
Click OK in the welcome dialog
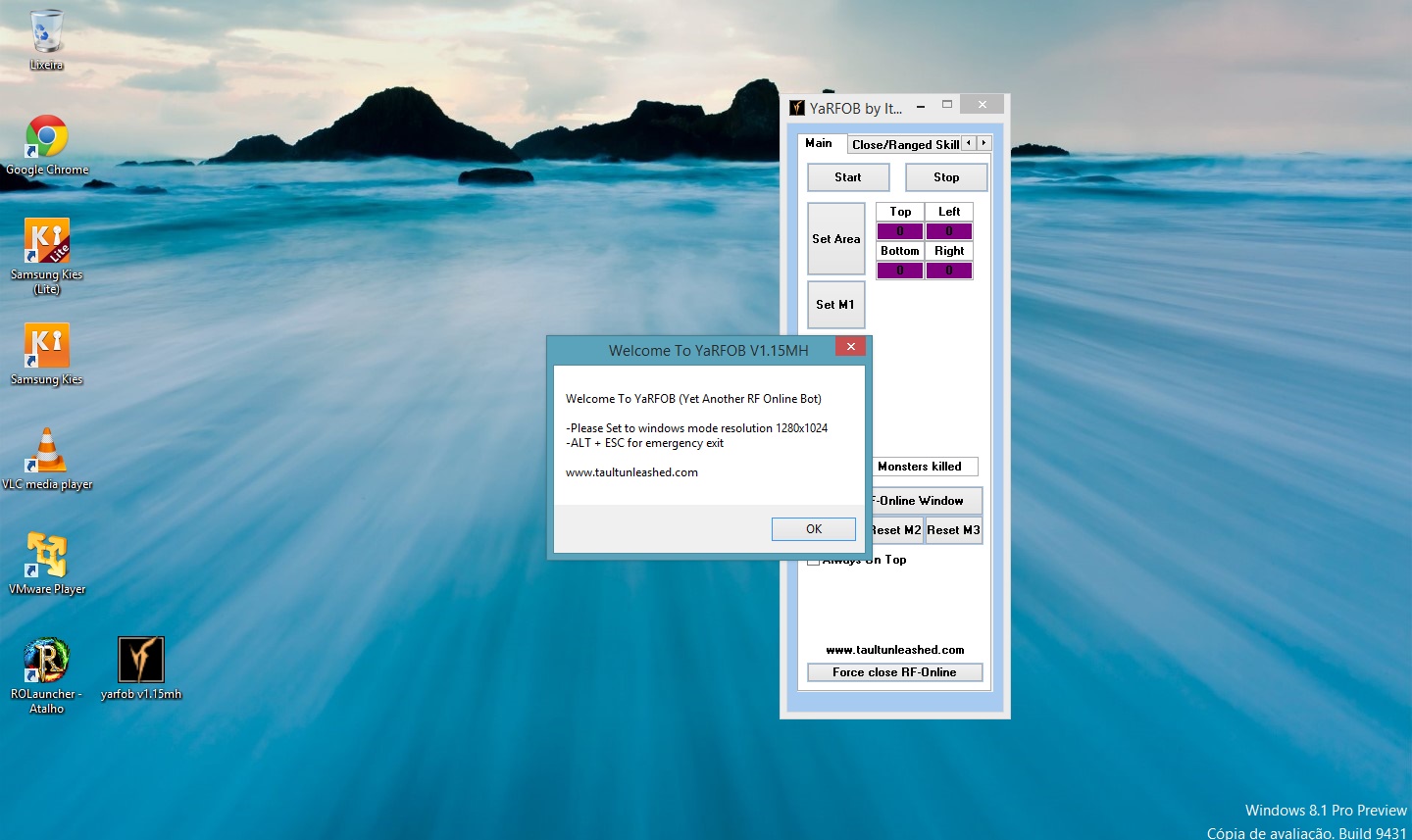[814, 529]
